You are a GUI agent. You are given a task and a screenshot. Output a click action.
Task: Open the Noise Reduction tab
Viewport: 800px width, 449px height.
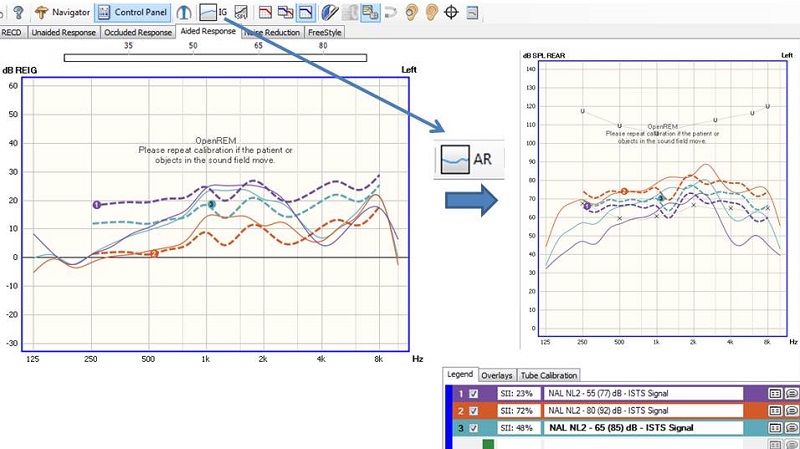[272, 32]
